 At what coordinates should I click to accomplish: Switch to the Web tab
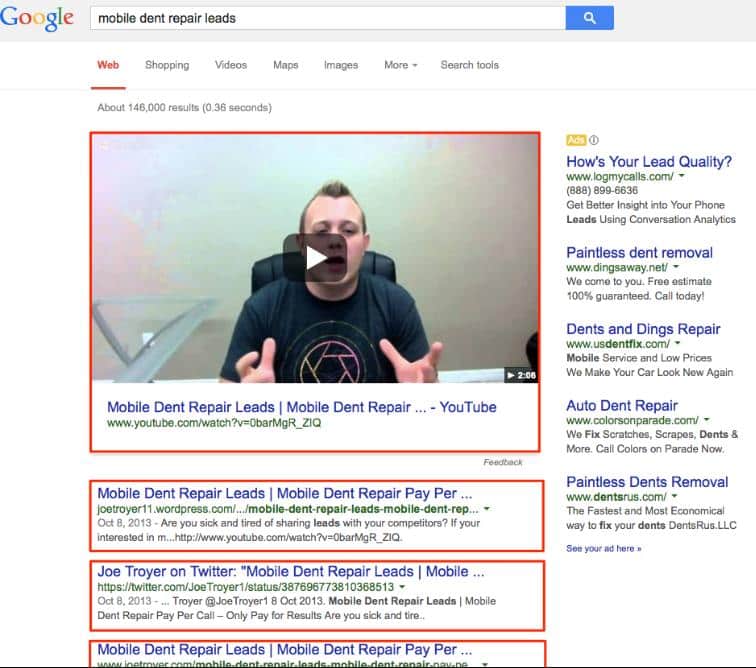108,65
